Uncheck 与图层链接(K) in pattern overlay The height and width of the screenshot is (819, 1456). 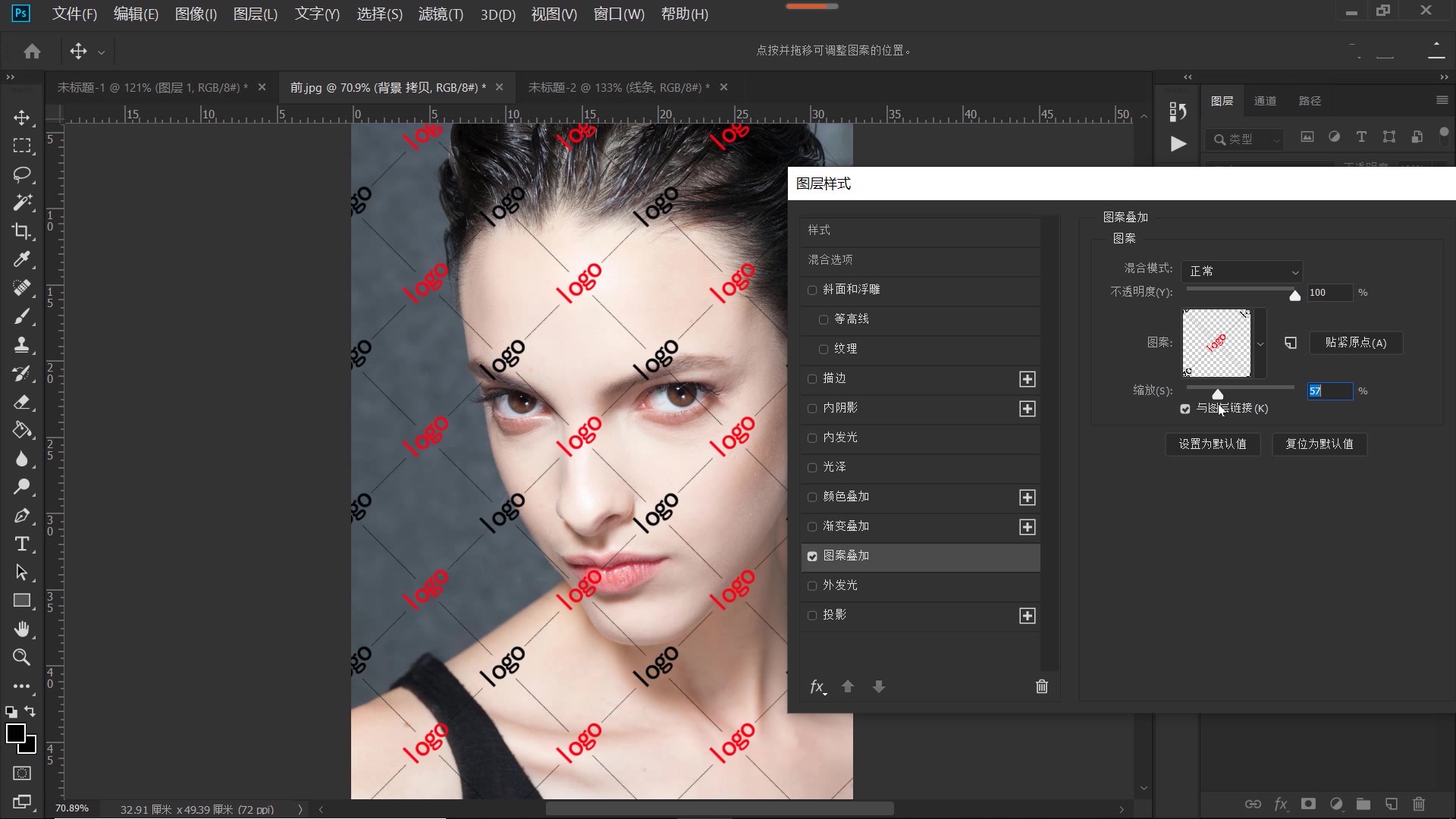point(1186,409)
